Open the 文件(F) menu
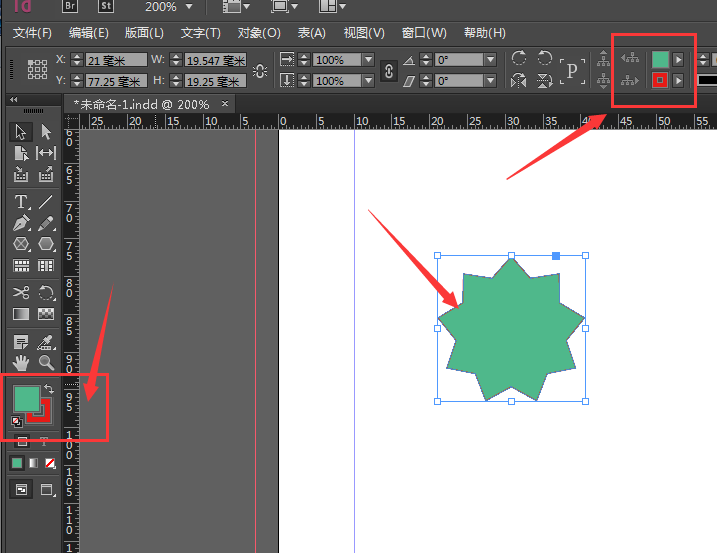The image size is (717, 553). click(32, 33)
